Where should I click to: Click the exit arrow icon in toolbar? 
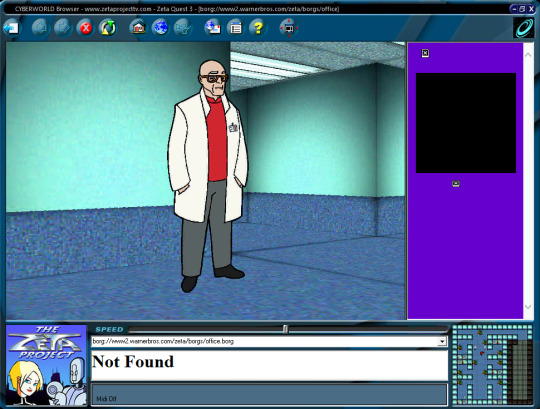[12, 28]
